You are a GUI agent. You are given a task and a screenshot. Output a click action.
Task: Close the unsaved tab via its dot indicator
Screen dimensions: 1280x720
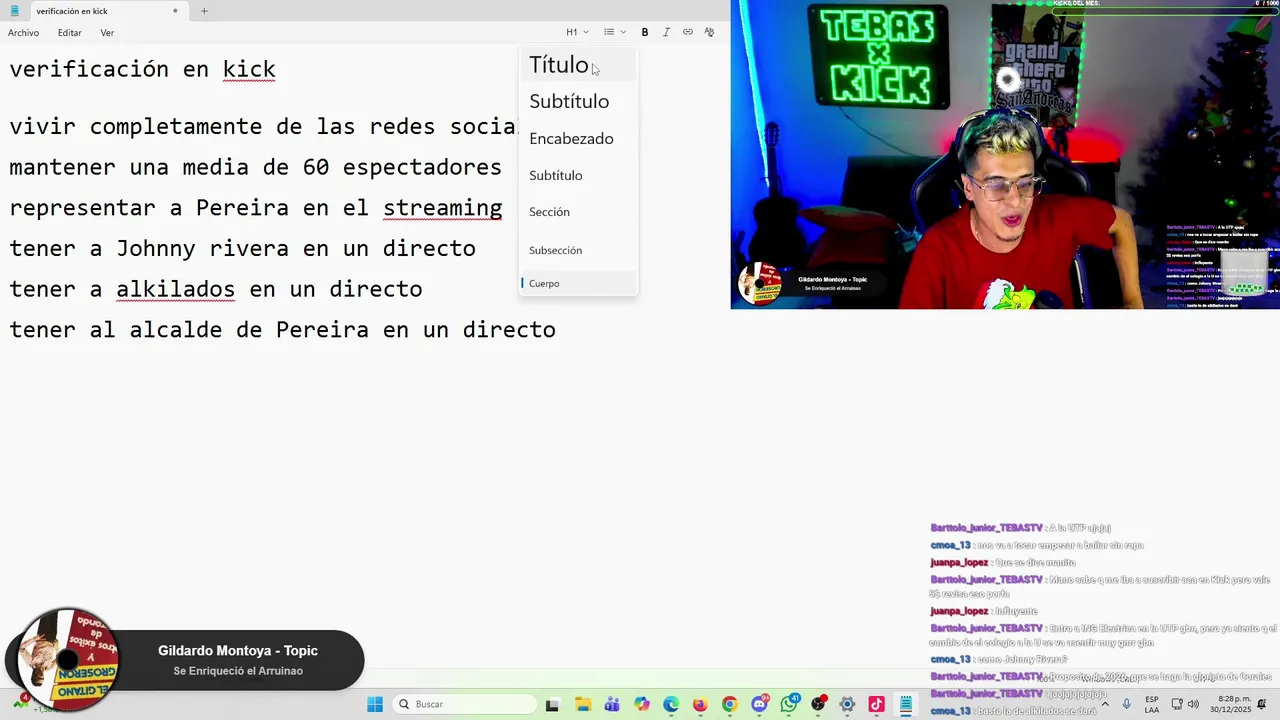tap(175, 11)
